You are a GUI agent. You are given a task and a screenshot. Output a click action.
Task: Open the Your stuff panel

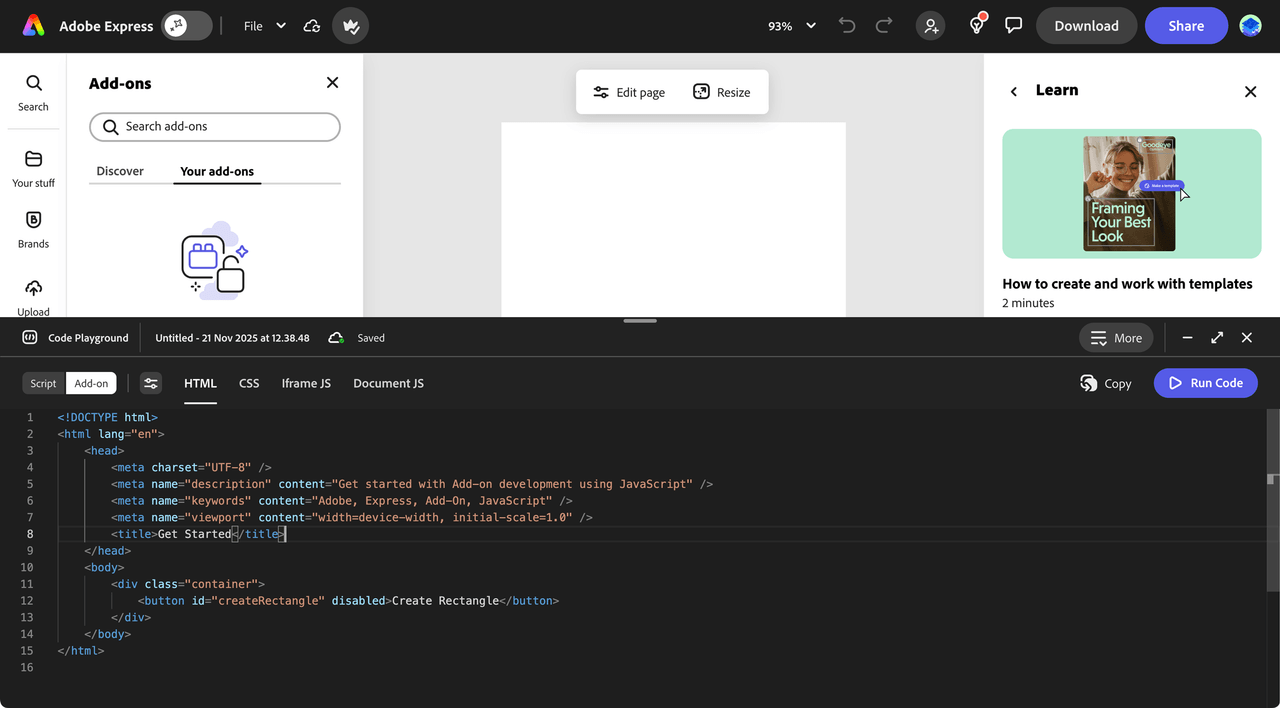tap(33, 167)
